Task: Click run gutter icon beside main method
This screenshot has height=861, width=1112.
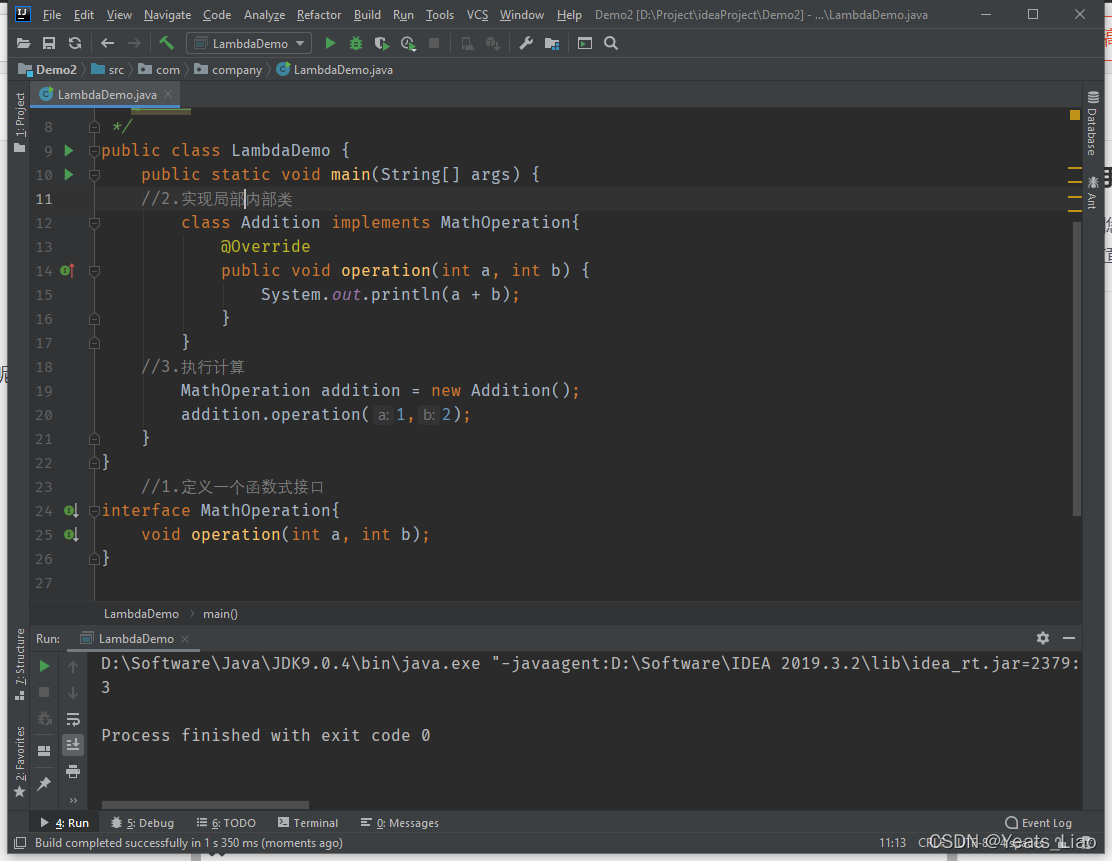Action: [x=69, y=174]
